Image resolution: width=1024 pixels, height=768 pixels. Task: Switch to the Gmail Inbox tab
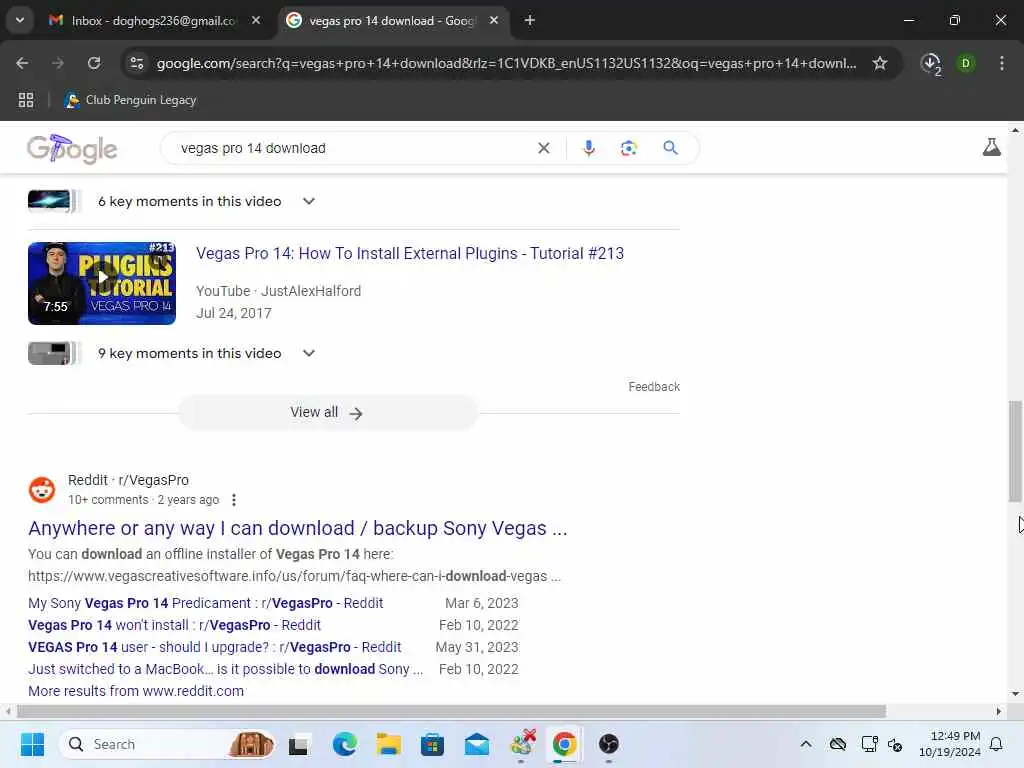(155, 21)
